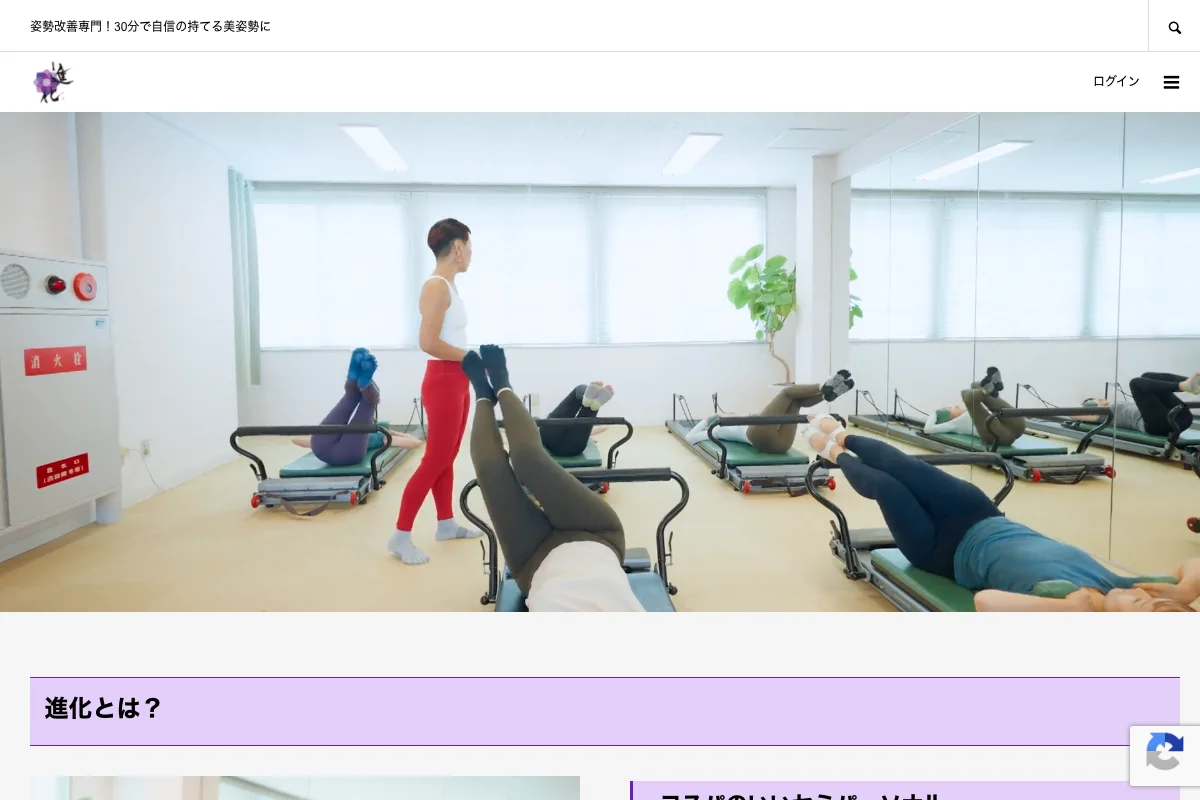
Task: Open the hamburger menu icon
Action: tap(1171, 82)
